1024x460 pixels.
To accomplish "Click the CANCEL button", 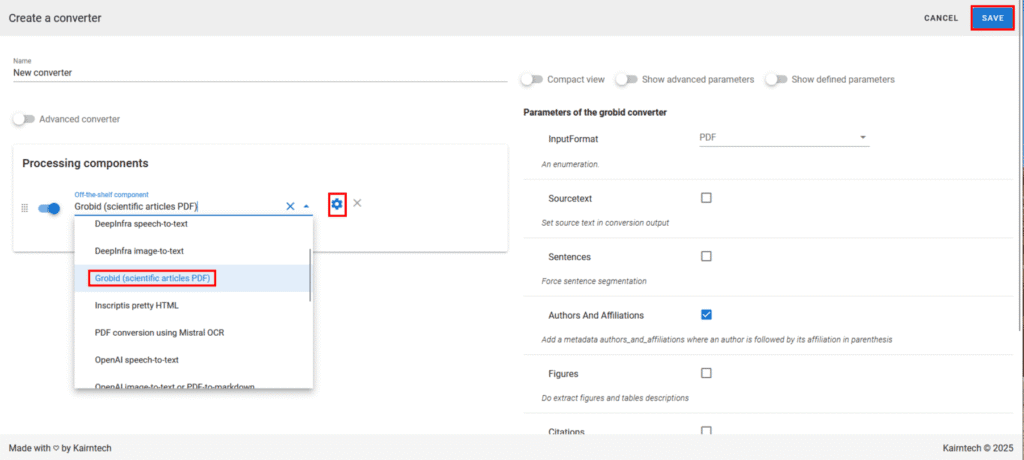I will [x=940, y=18].
